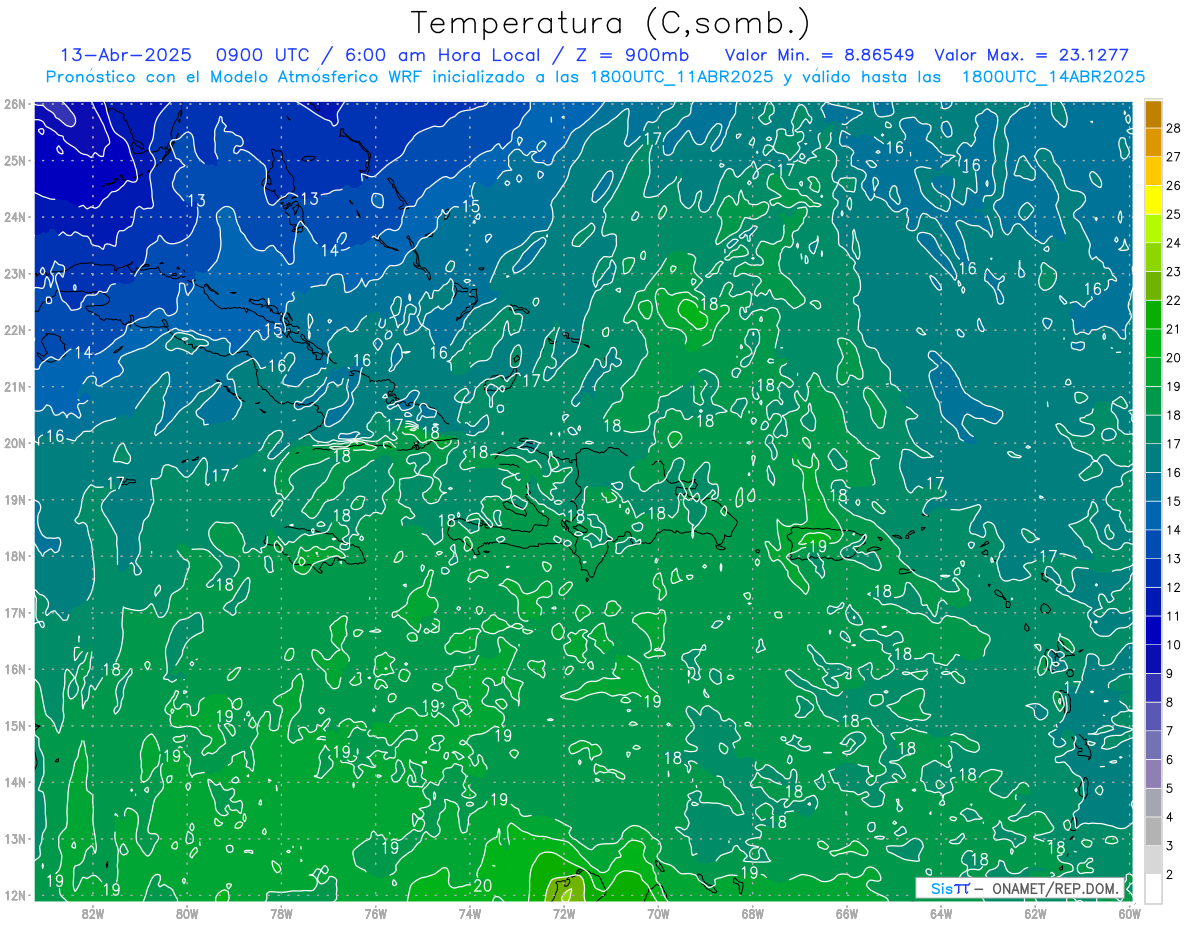1200x927 pixels.
Task: Click the white bottom swatch of color scale
Action: (1153, 888)
